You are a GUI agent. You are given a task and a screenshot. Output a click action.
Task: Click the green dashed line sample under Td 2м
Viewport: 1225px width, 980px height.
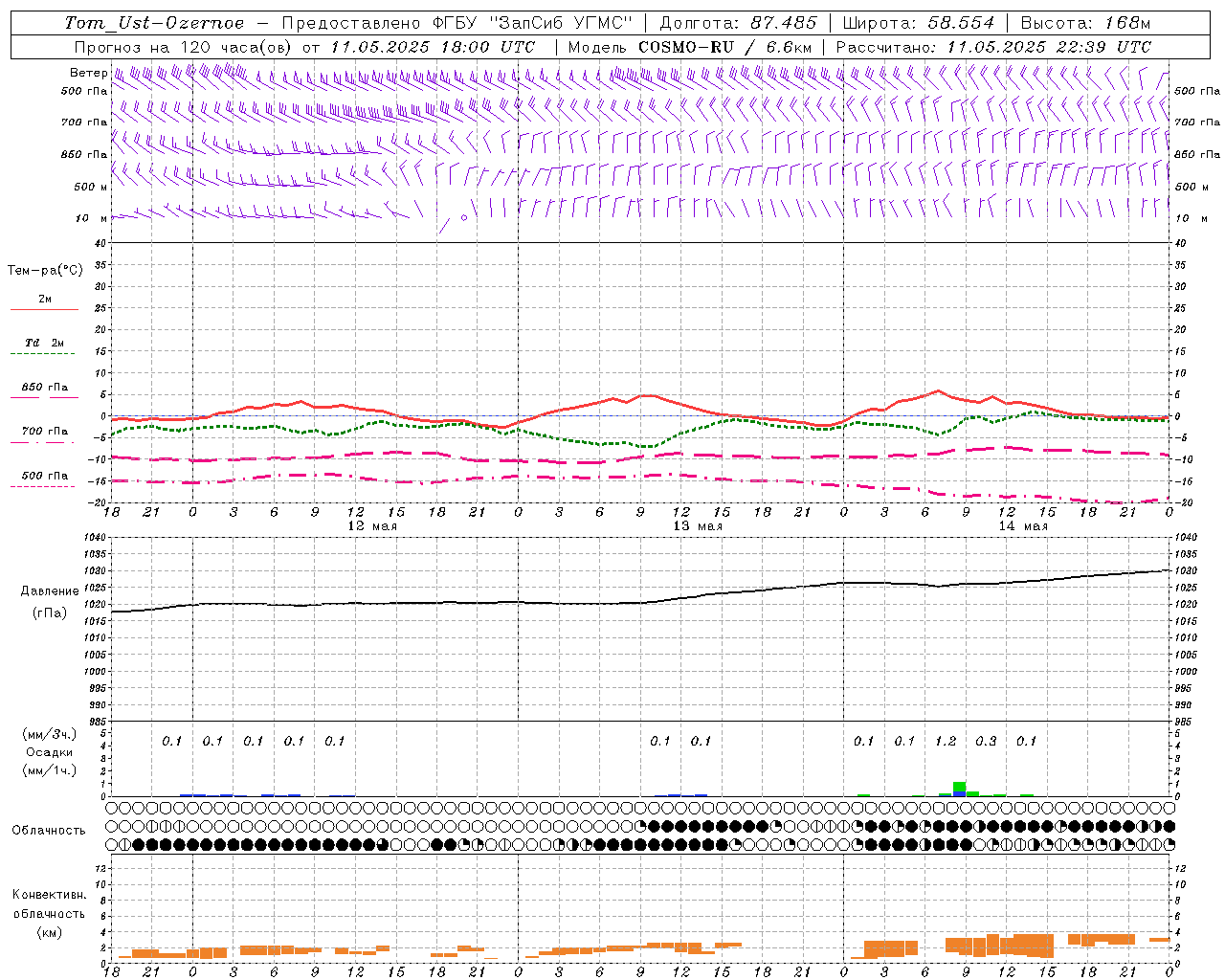coord(42,353)
